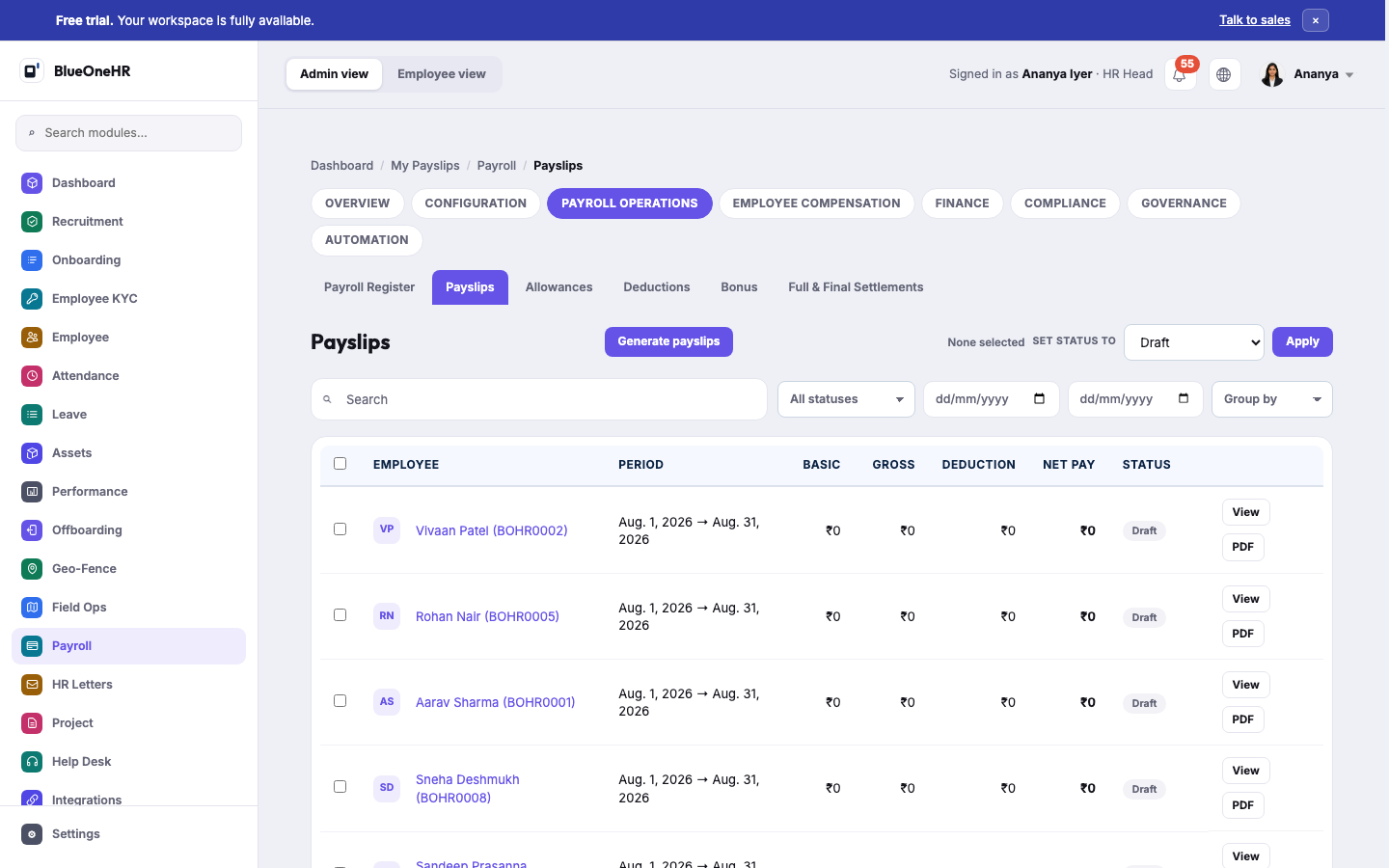1389x868 pixels.
Task: Open the Group by dropdown
Action: [x=1271, y=399]
